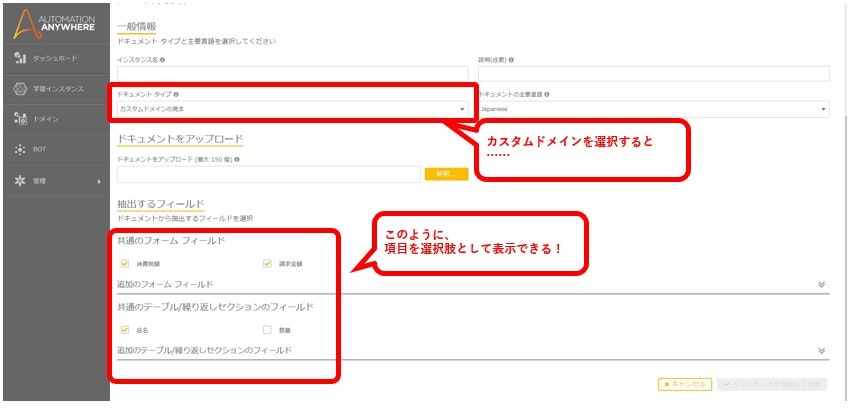Uncheck the 品名 checkbox
Screen dimensions: 852x412
coord(125,329)
